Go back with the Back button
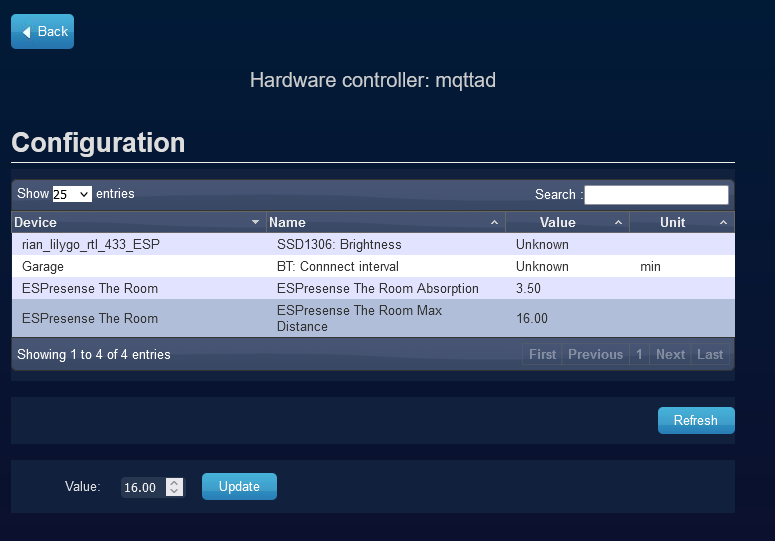775x541 pixels. (43, 32)
